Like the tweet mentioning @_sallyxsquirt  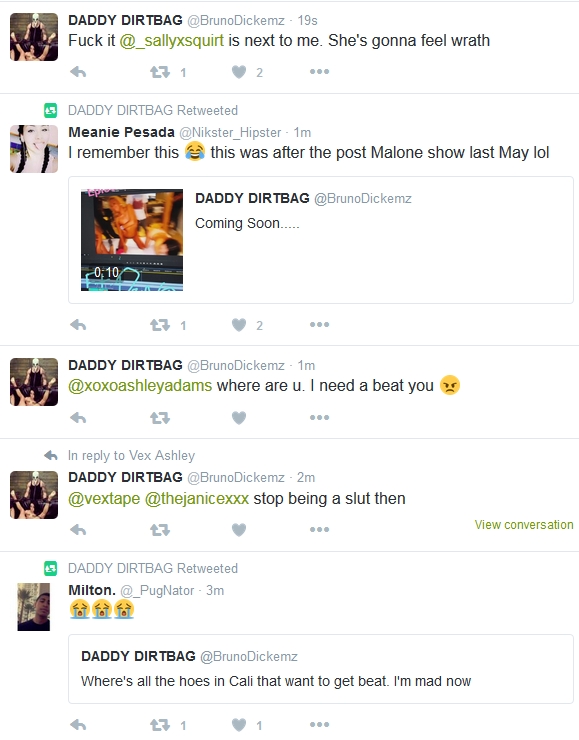point(239,72)
